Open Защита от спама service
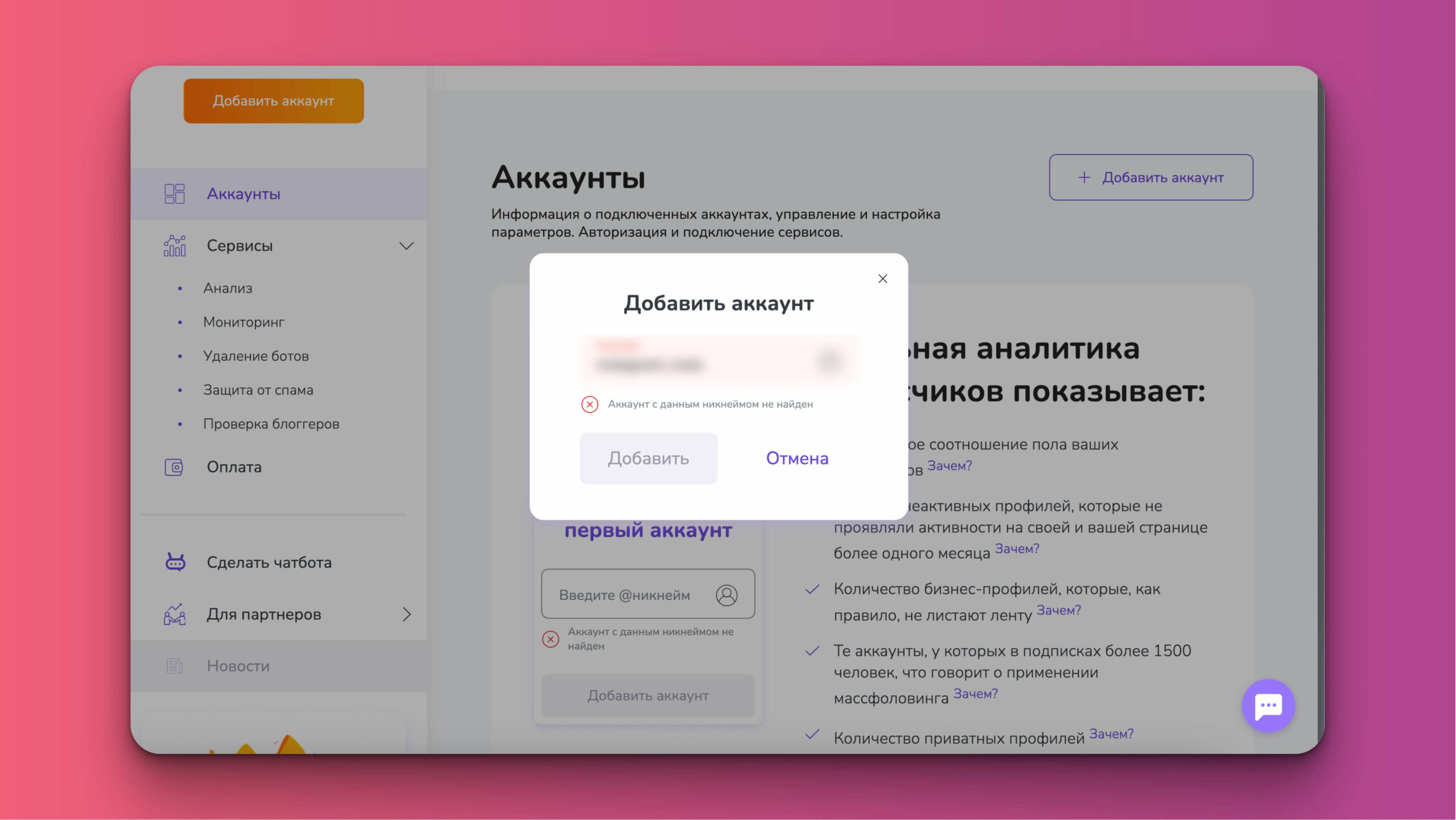 coord(258,390)
